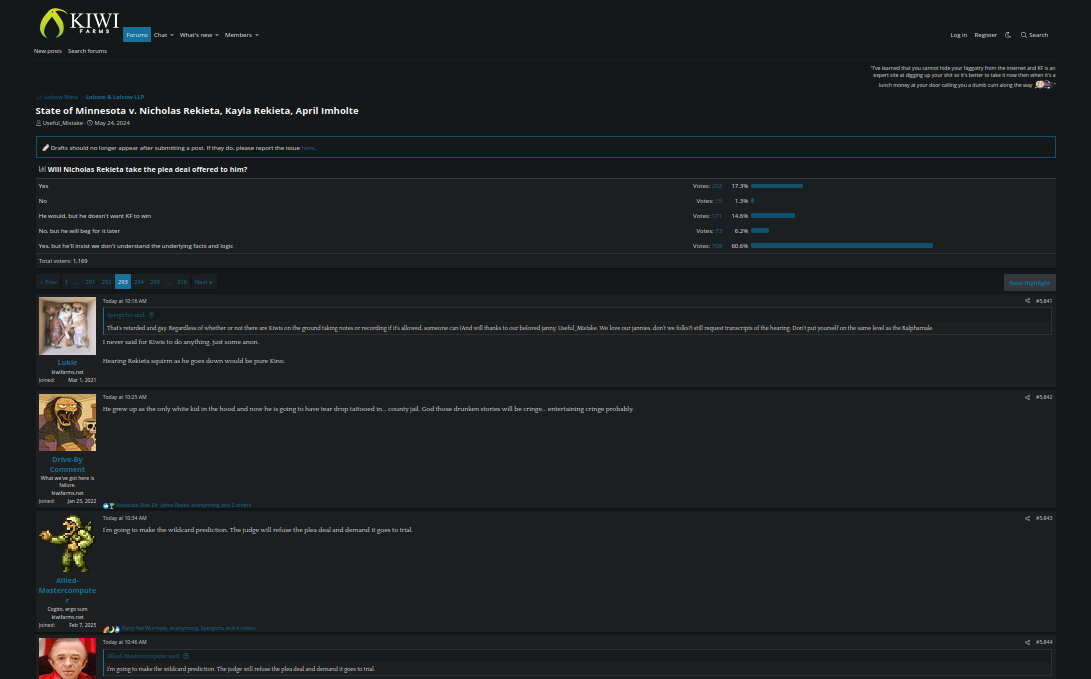Screen dimensions: 1091x679
Task: Jump to quoted Allied-Mastercomputer post arrow icon
Action: (x=186, y=656)
